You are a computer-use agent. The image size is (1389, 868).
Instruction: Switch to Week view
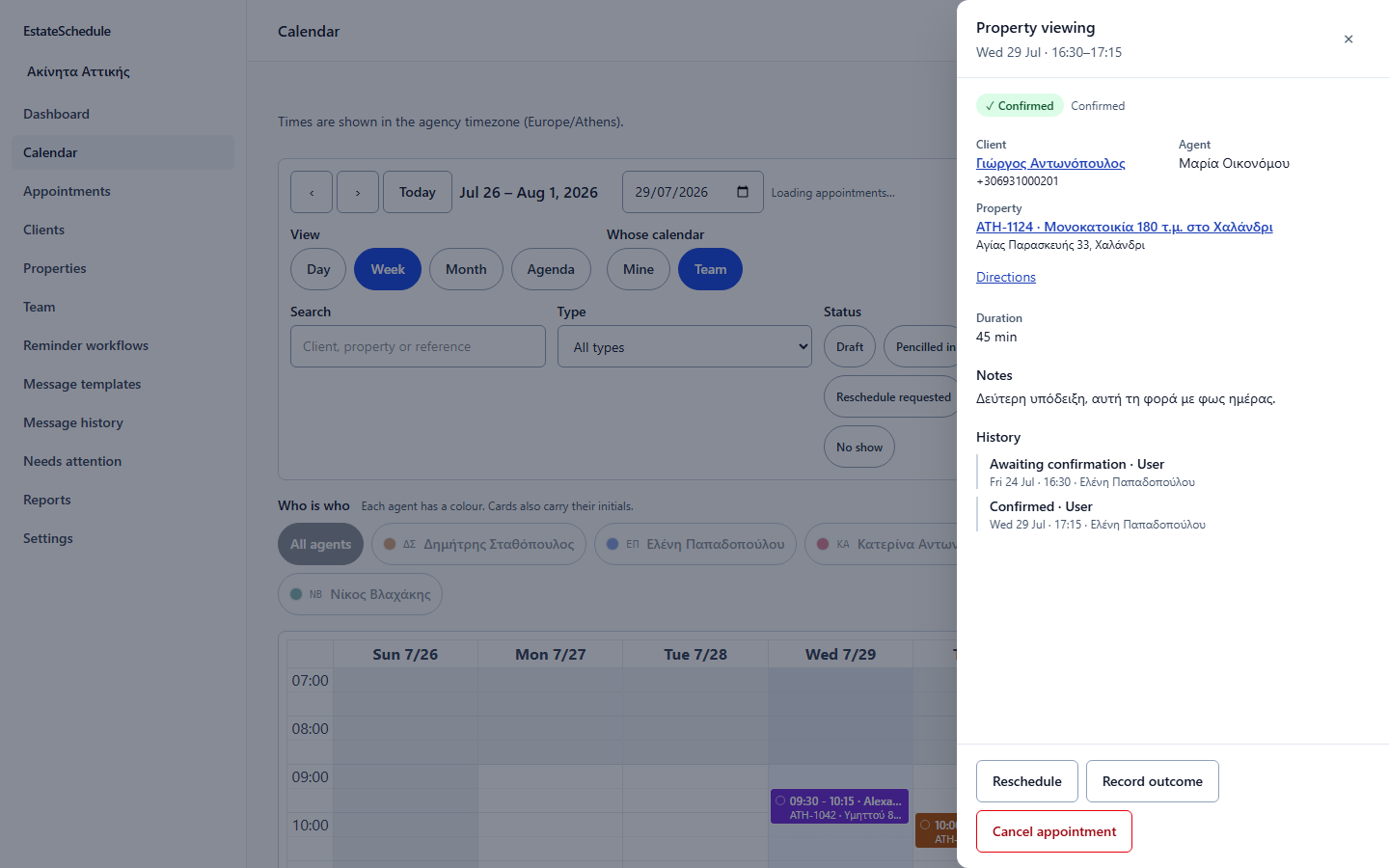[388, 269]
